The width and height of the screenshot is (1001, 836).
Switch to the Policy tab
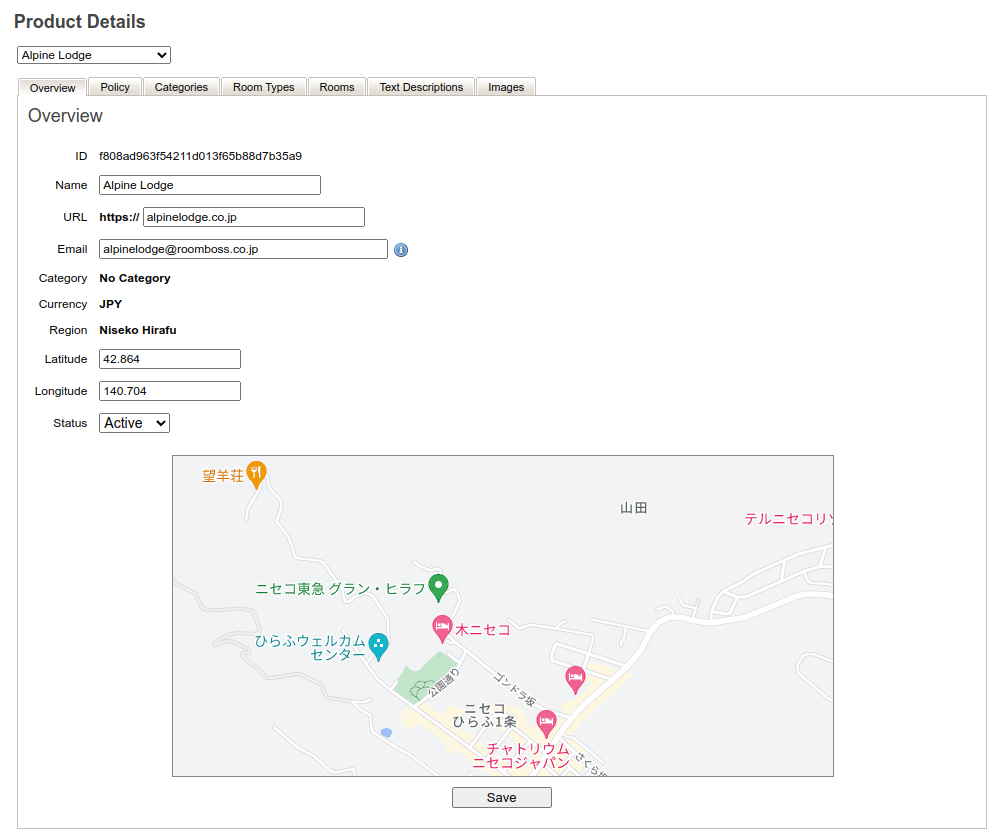click(115, 87)
